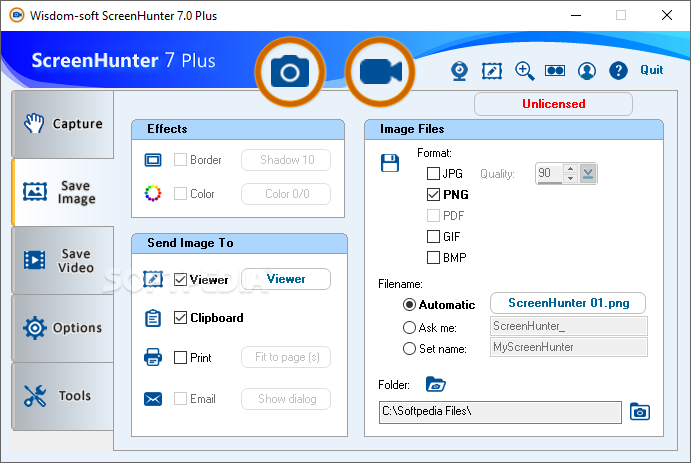691x463 pixels.
Task: Click the Shadow 10 button
Action: pyautogui.click(x=286, y=160)
